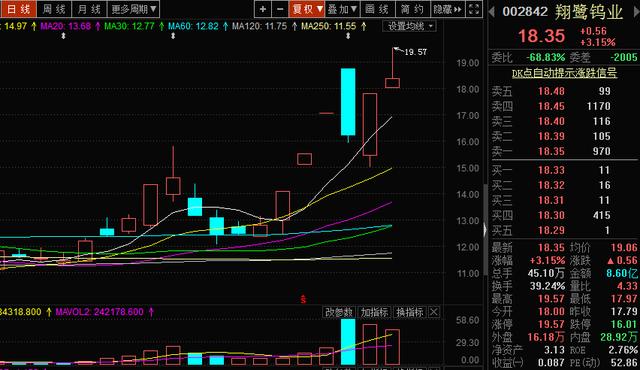The image size is (640, 370).
Task: Toggle 简约 simple view mode
Action: [x=412, y=9]
